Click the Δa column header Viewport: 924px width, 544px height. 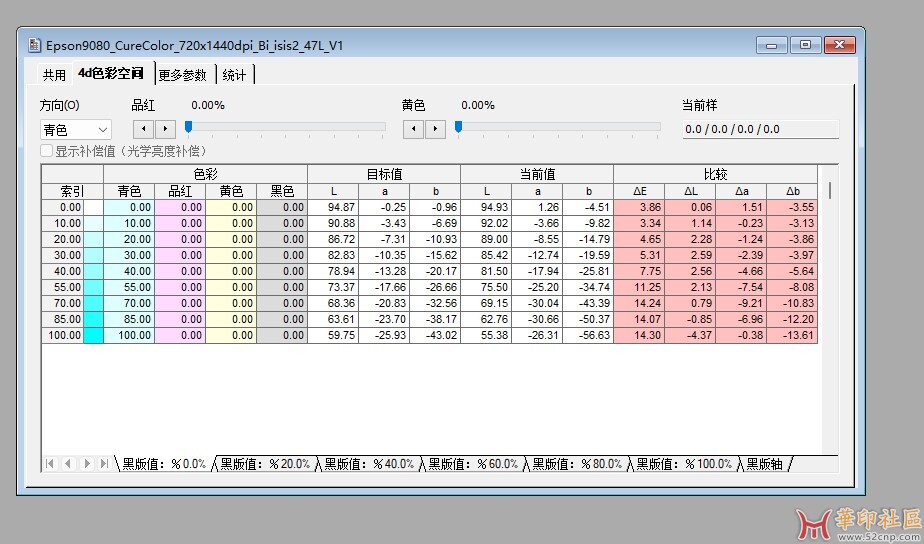741,192
